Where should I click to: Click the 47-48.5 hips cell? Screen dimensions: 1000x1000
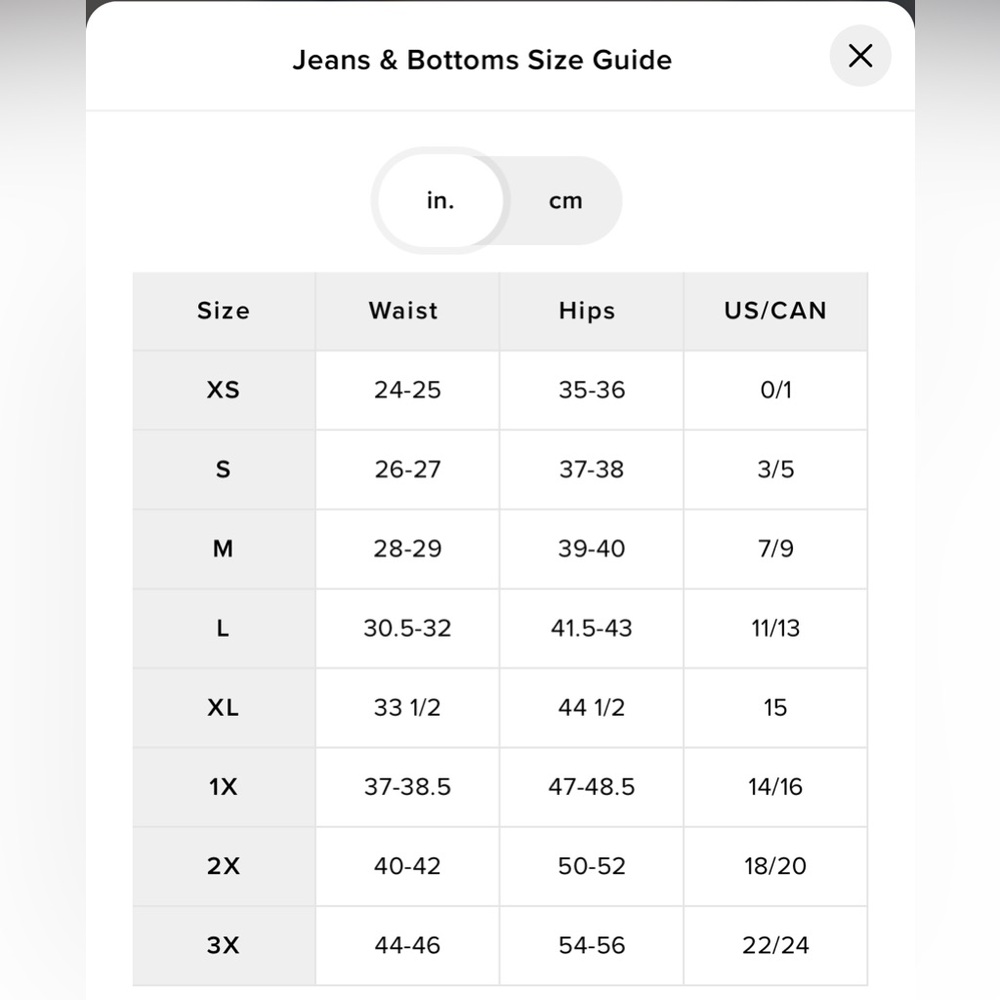click(x=591, y=787)
